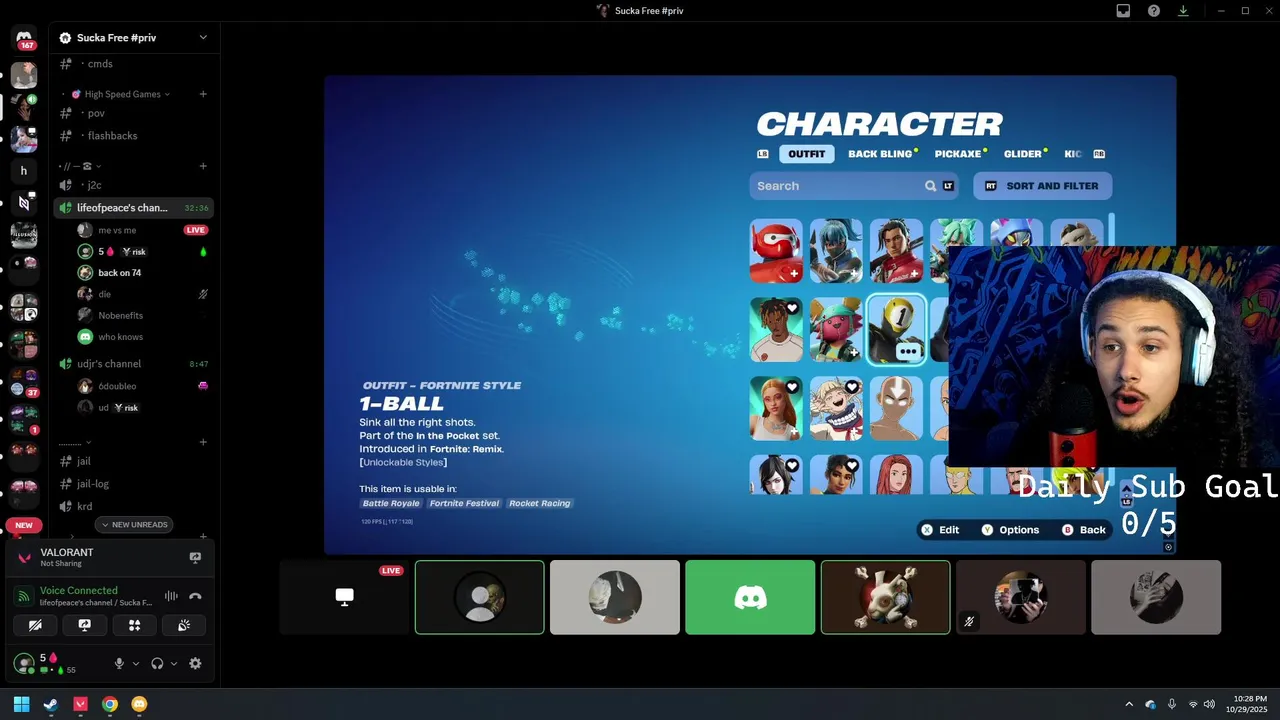
Task: Click the Unlockable Styles link
Action: (x=403, y=462)
